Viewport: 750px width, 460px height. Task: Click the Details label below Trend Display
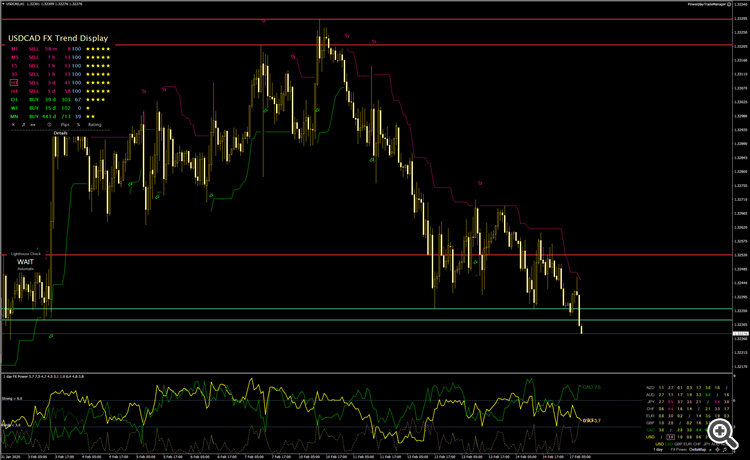[x=60, y=133]
